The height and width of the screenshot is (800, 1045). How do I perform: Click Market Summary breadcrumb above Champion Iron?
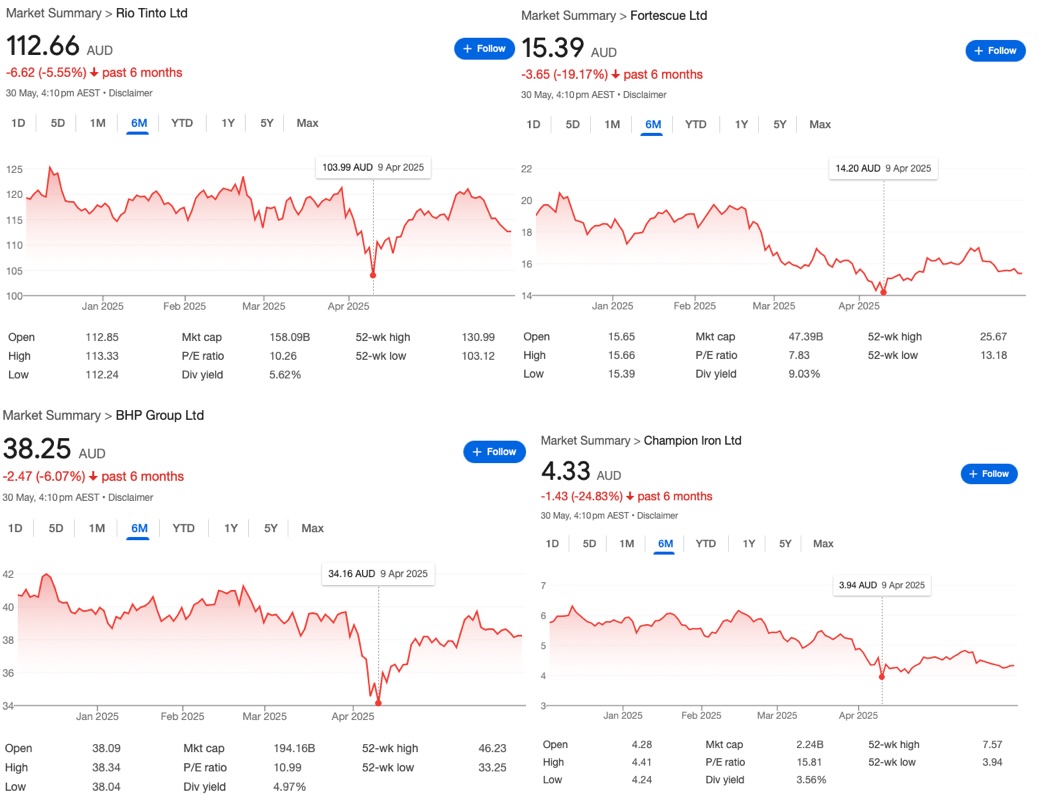pyautogui.click(x=585, y=441)
